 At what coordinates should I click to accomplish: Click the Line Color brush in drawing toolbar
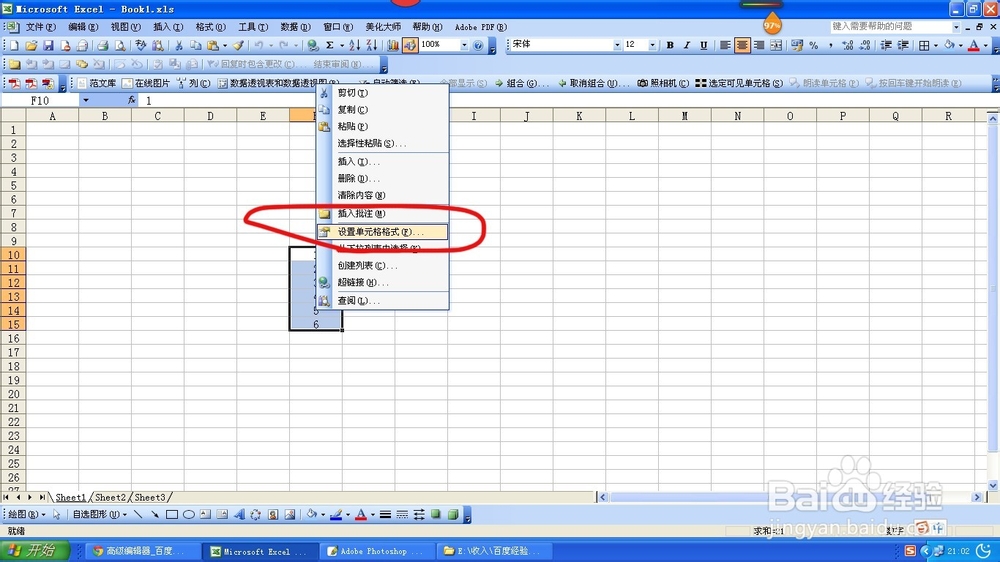coord(336,515)
